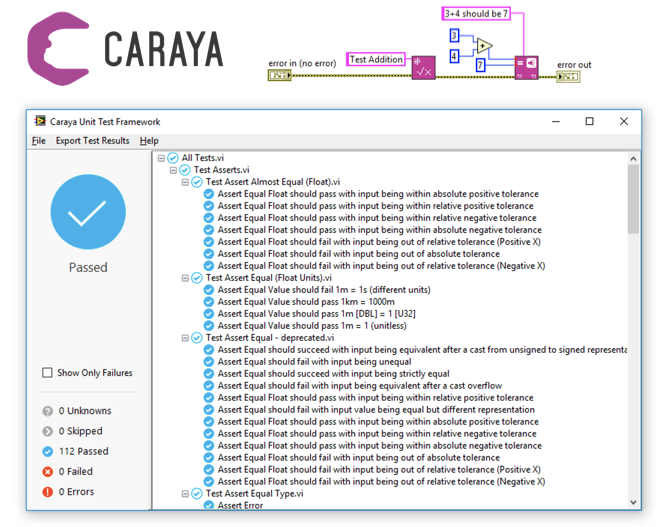Minimize the Caraya Unit Test Framework window
This screenshot has height=527, width=666.
click(556, 121)
